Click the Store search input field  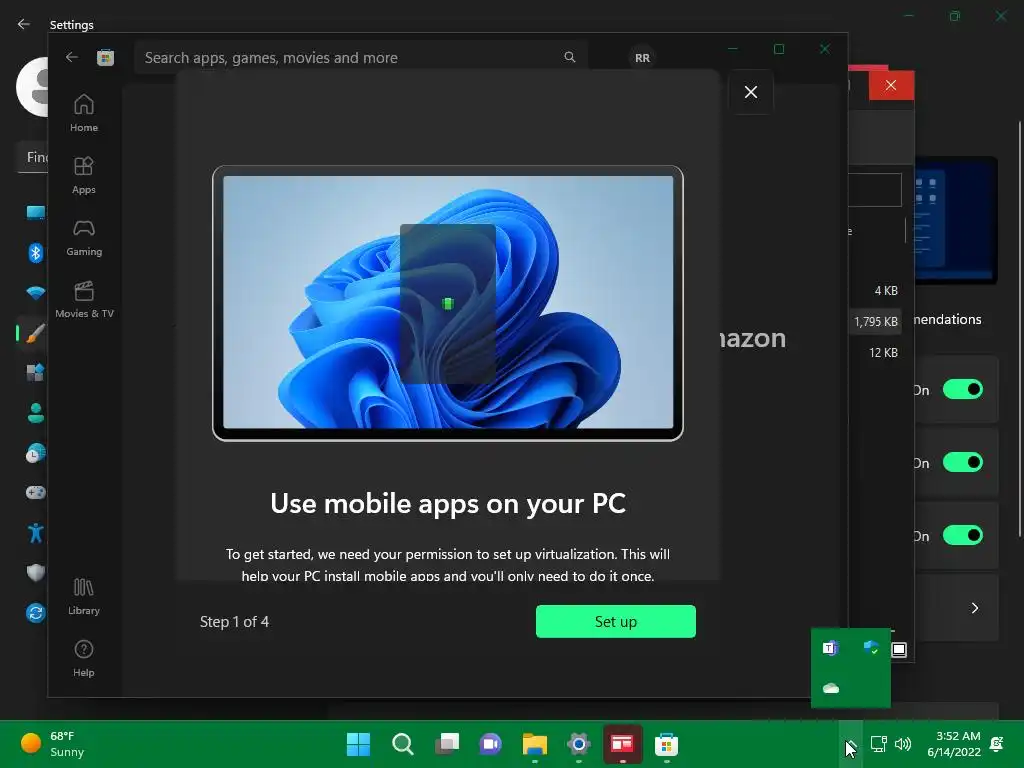(360, 57)
